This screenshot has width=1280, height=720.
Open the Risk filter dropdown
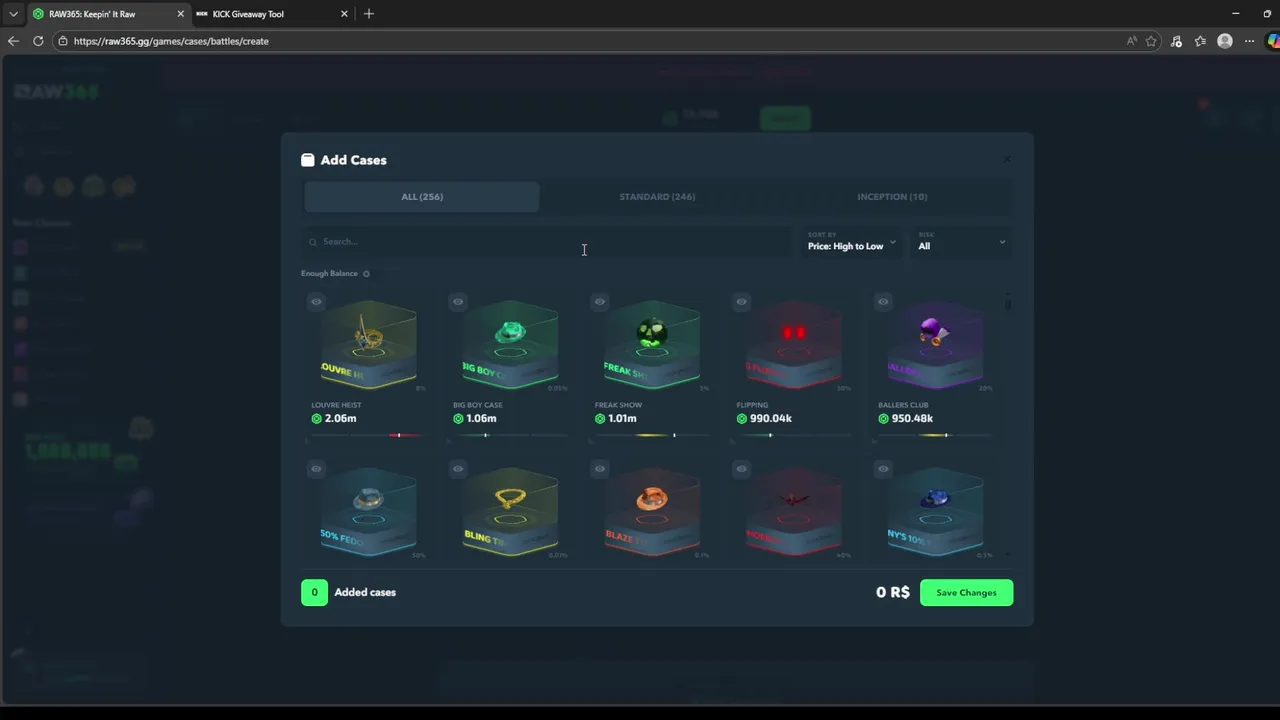coord(962,242)
